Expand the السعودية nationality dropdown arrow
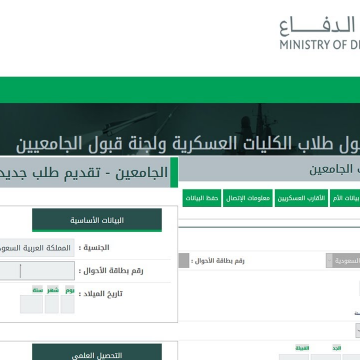360x360 pixels. coord(329,260)
